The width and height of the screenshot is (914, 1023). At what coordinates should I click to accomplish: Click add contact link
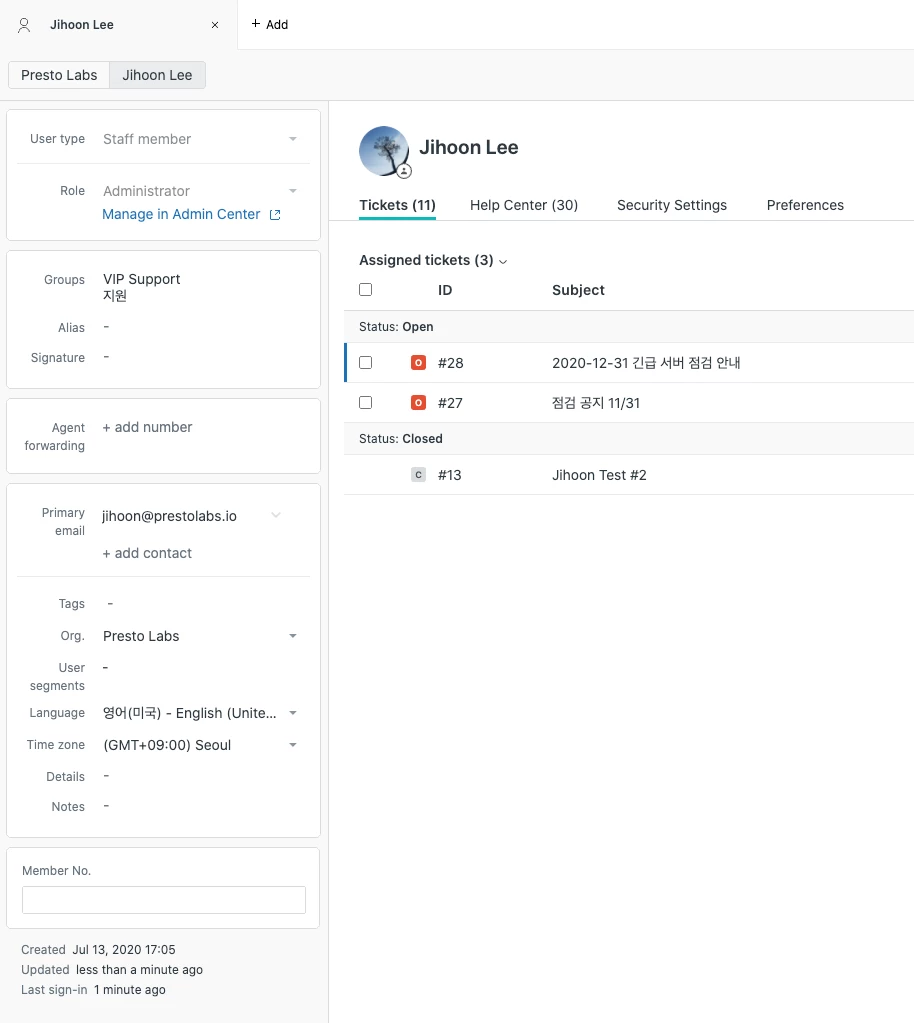click(147, 553)
